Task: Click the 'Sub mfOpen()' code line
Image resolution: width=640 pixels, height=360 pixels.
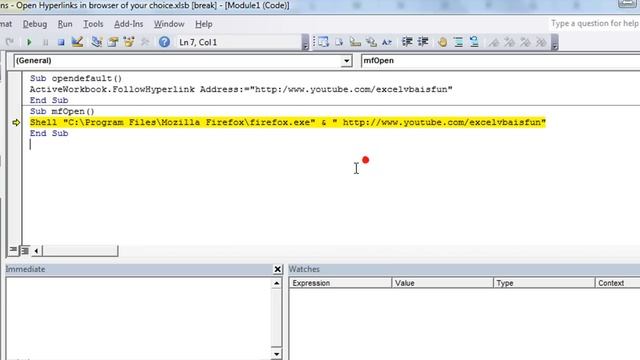Action: point(62,111)
